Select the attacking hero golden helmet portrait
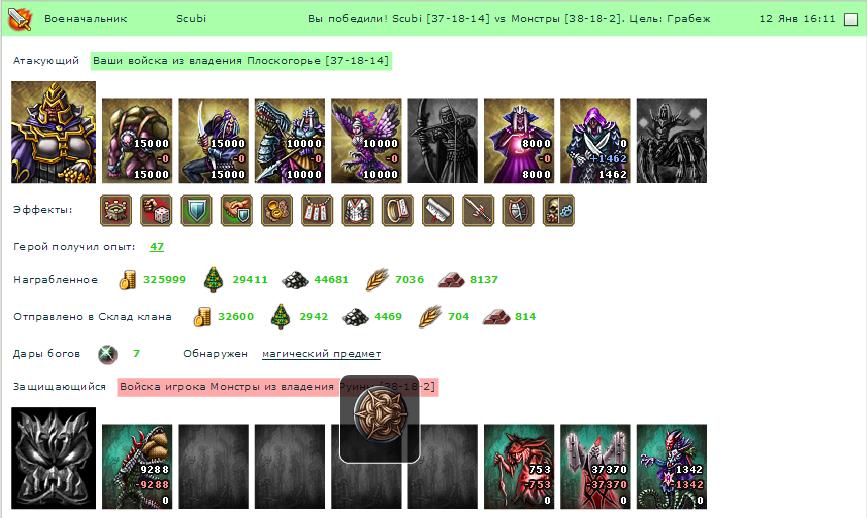This screenshot has width=867, height=518. (54, 132)
